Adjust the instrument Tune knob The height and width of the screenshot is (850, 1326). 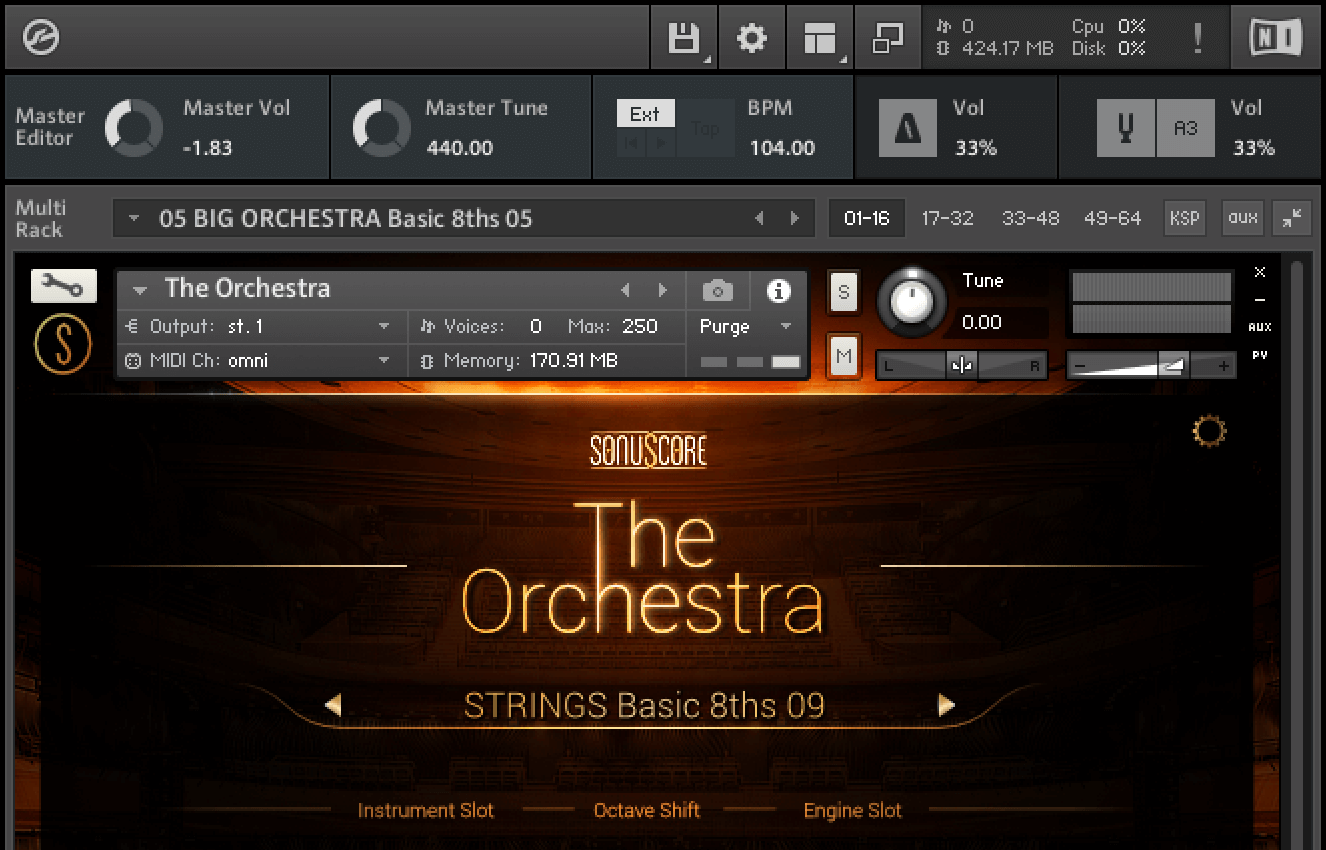[x=912, y=301]
